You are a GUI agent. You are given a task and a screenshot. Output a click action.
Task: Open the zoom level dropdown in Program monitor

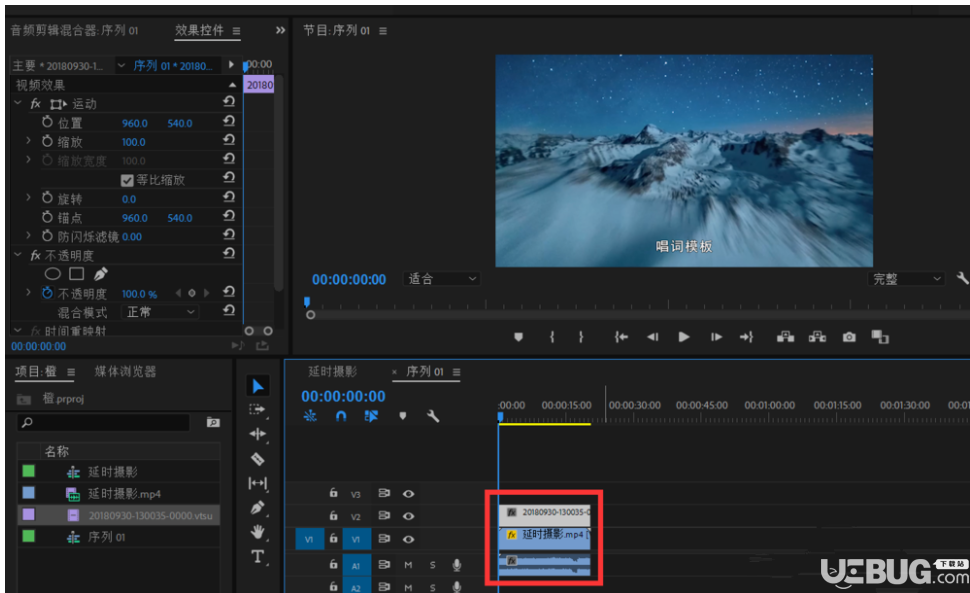coord(440,279)
